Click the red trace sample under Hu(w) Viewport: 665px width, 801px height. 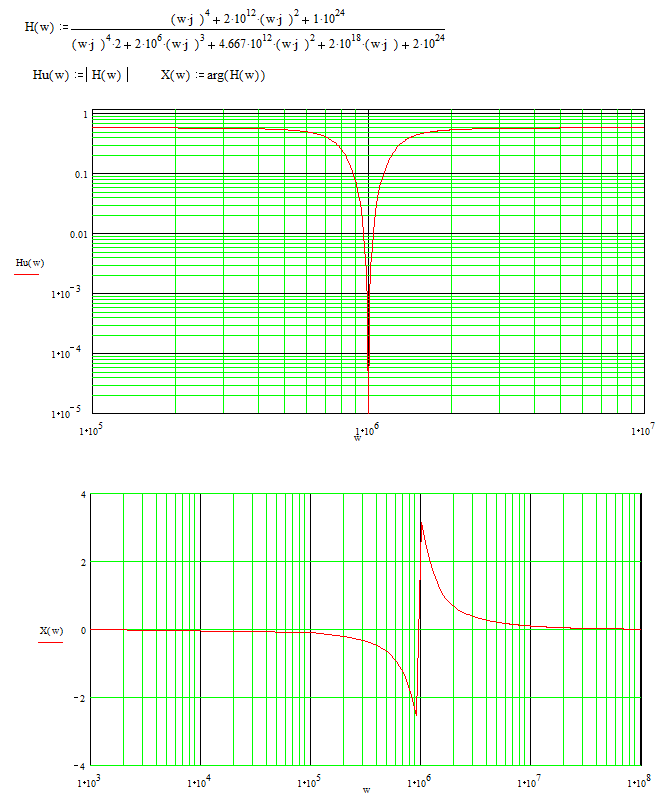pyautogui.click(x=29, y=272)
